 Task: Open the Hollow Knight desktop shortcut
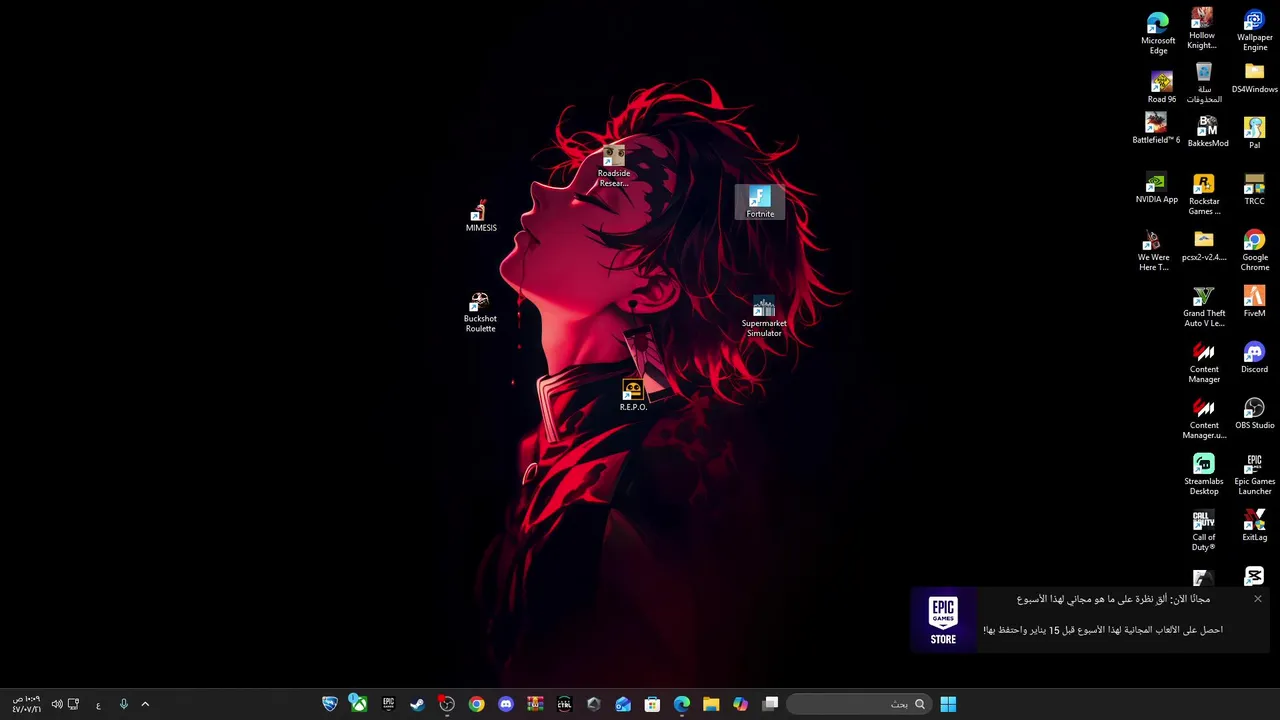(x=1202, y=29)
